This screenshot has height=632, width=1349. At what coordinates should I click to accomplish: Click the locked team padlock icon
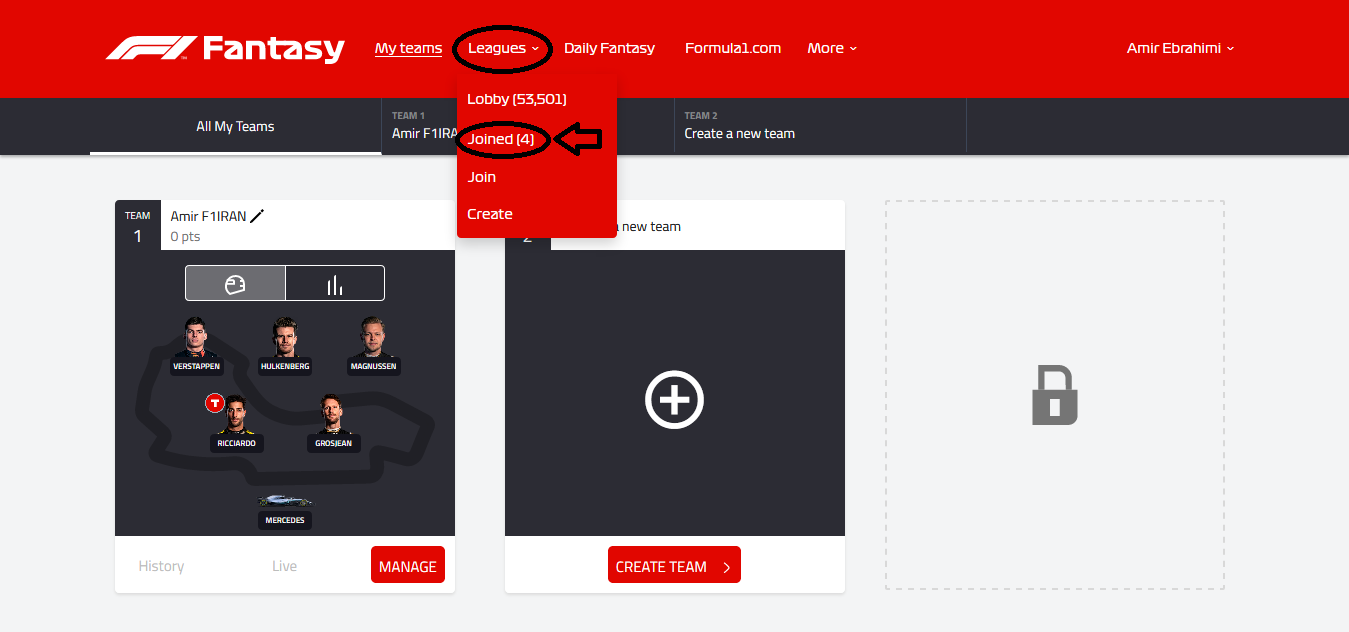click(1055, 396)
